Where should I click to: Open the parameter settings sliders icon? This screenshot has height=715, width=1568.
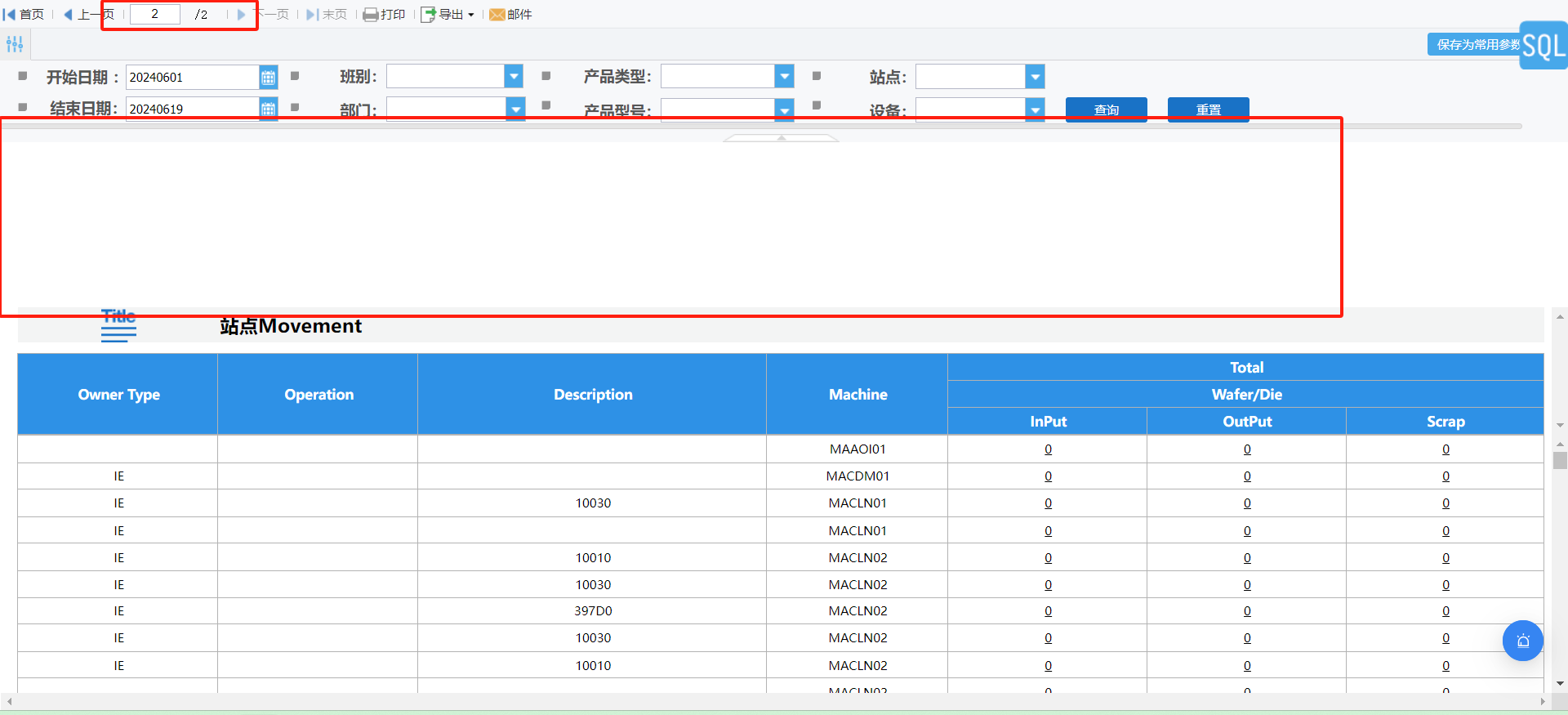click(15, 44)
